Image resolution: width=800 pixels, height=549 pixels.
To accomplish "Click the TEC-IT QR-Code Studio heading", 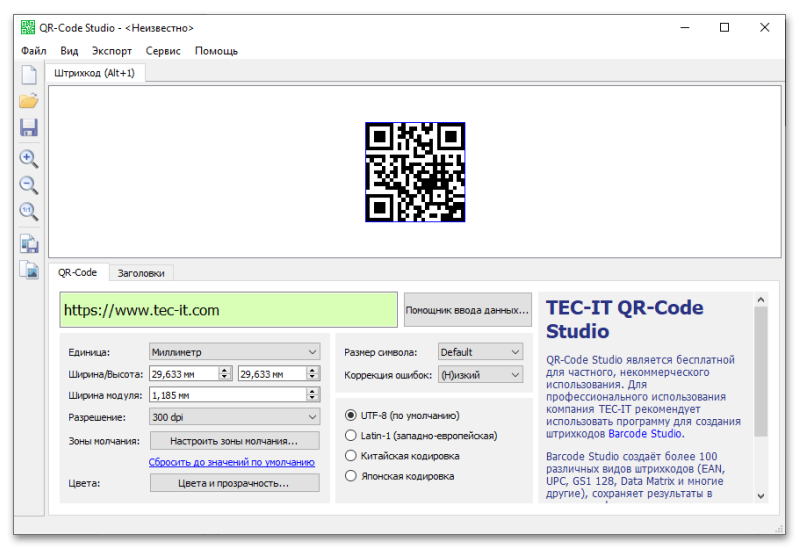I will pos(624,319).
